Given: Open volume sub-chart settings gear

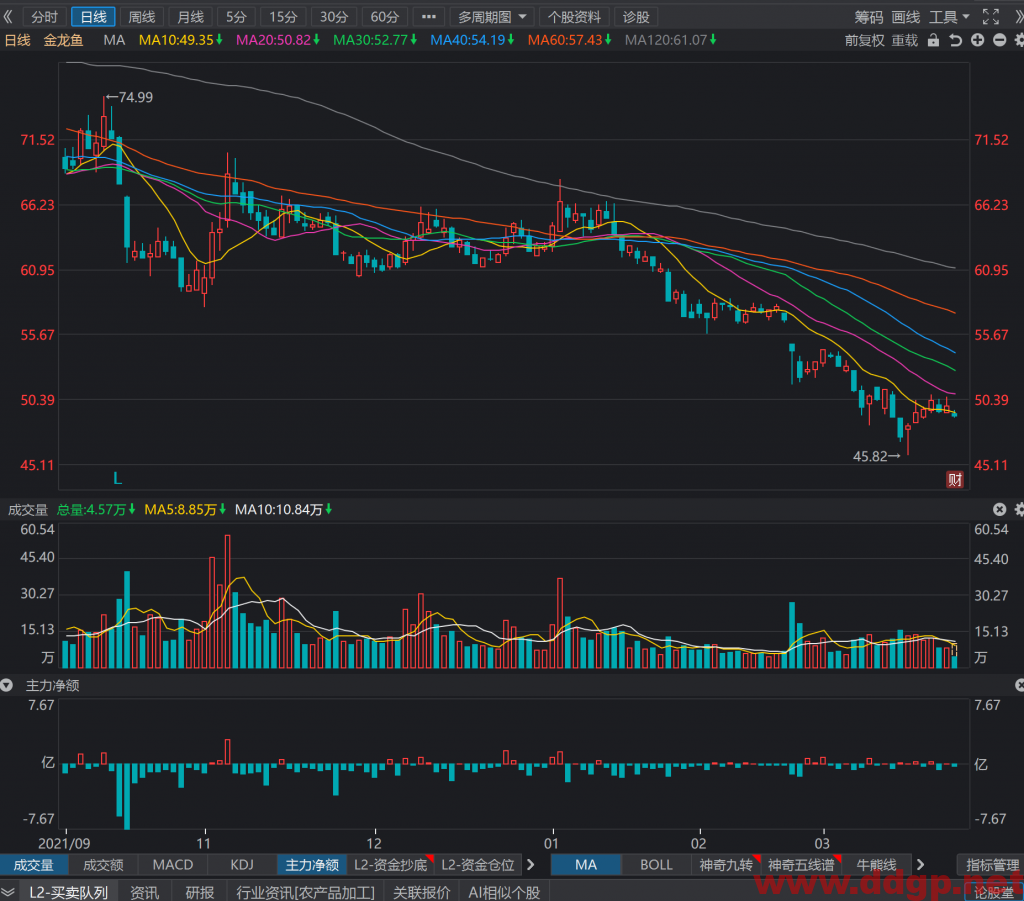Looking at the screenshot, I should [1019, 509].
